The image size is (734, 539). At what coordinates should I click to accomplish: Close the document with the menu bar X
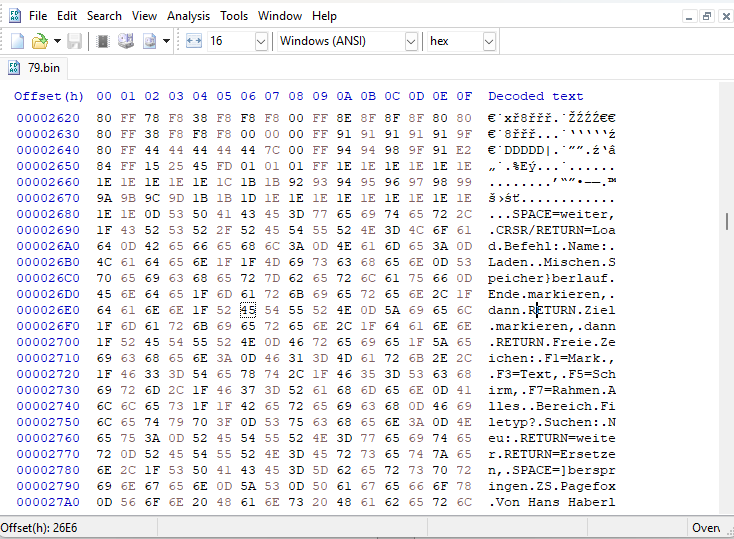pyautogui.click(x=726, y=17)
